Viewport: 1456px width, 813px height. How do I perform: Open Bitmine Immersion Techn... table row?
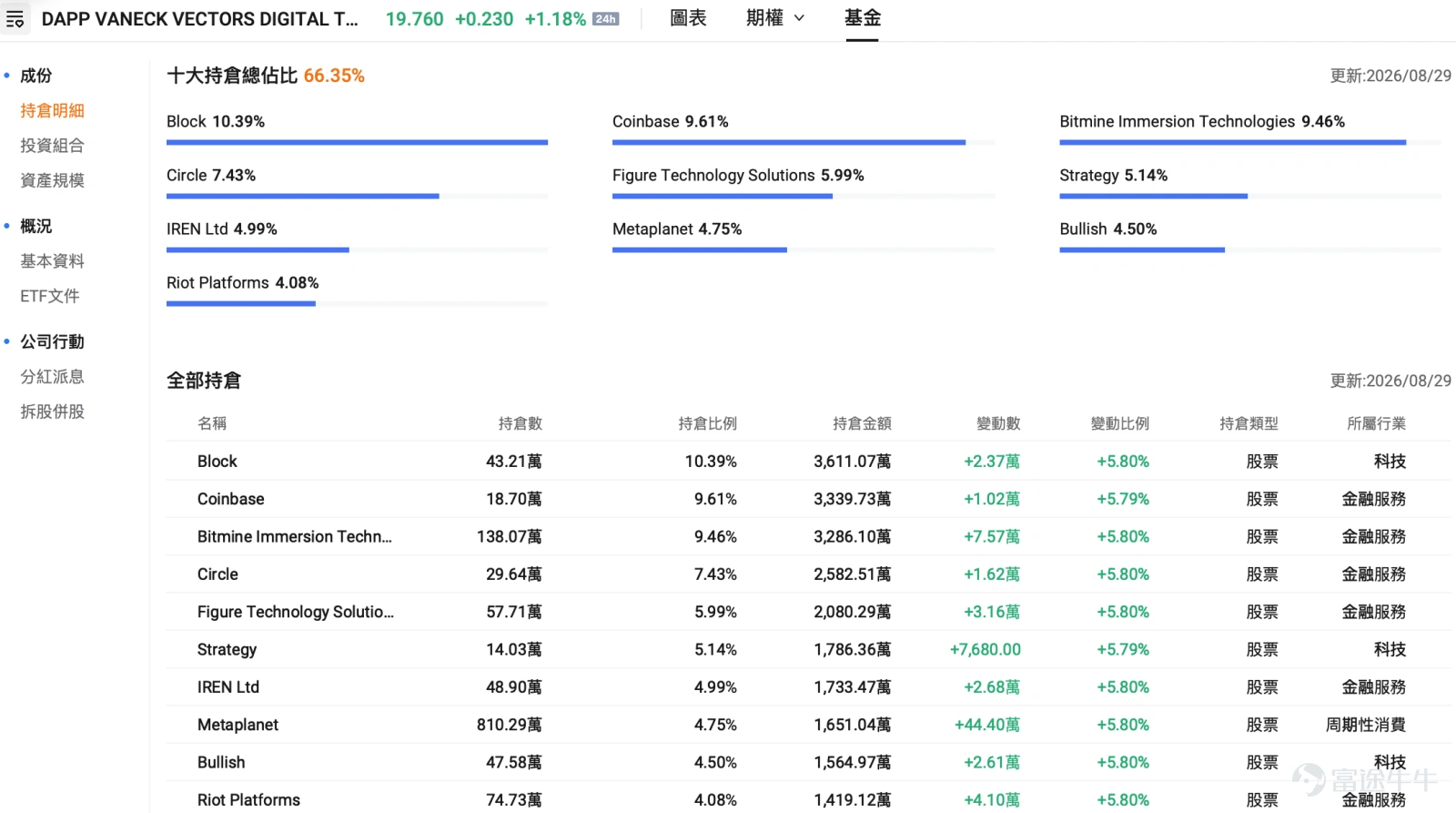click(x=295, y=537)
